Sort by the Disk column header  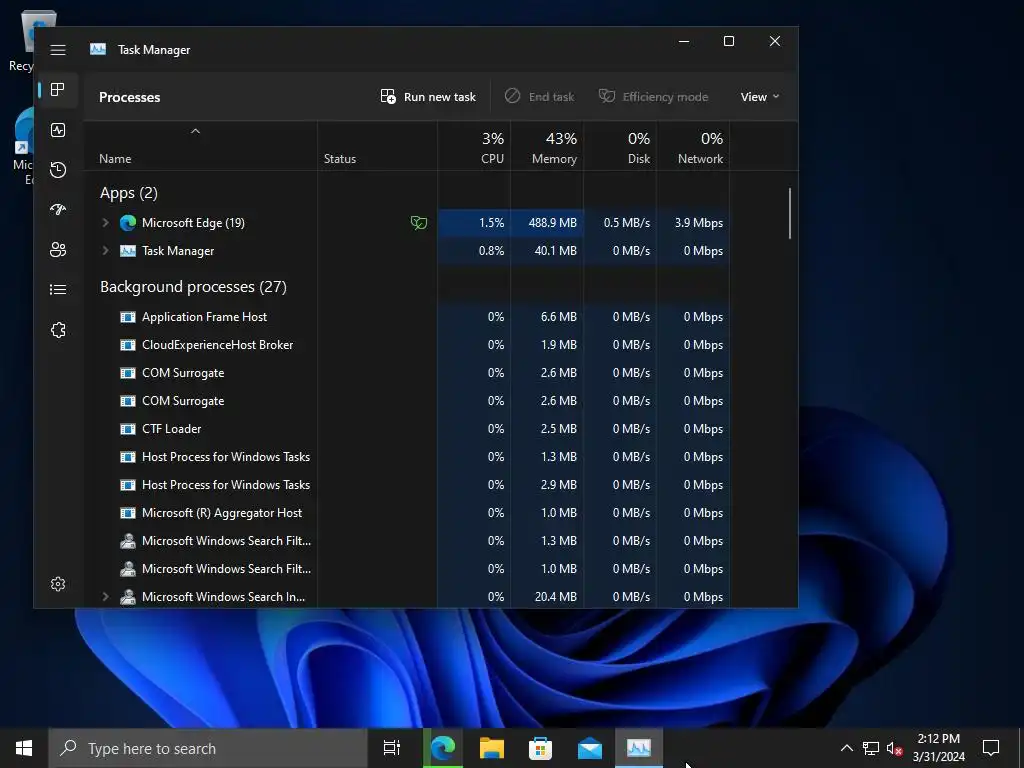click(620, 147)
